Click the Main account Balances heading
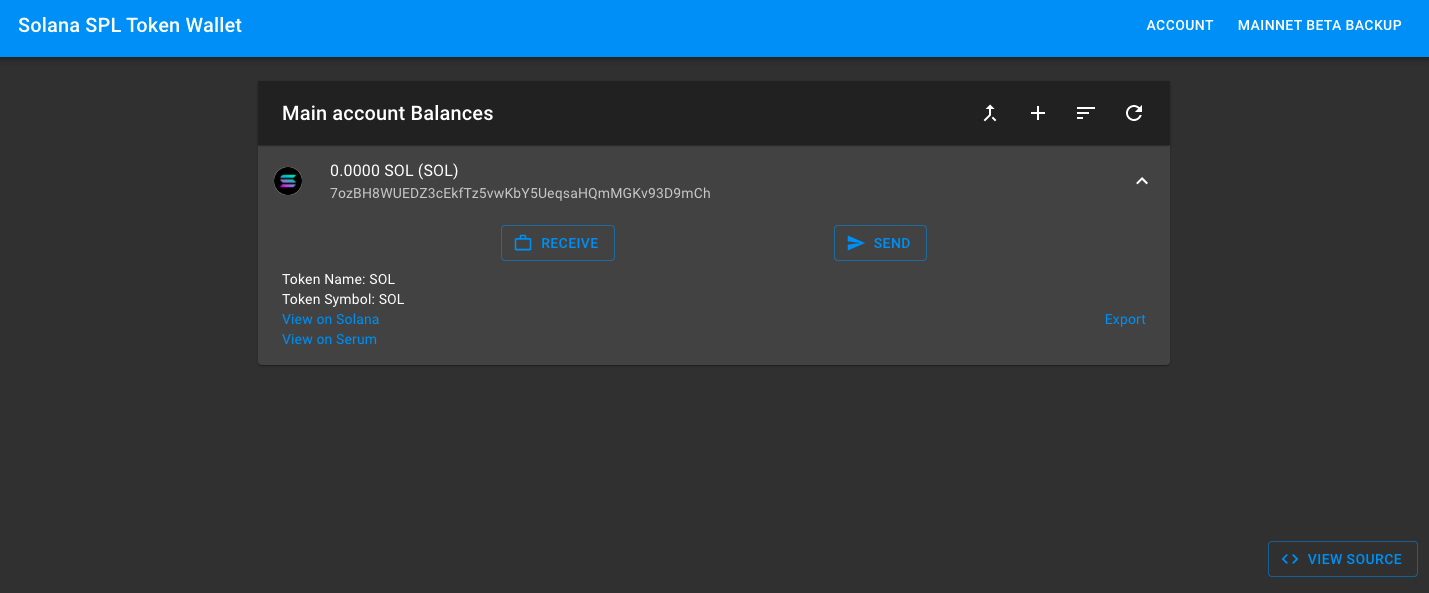The width and height of the screenshot is (1429, 593). pyautogui.click(x=388, y=113)
